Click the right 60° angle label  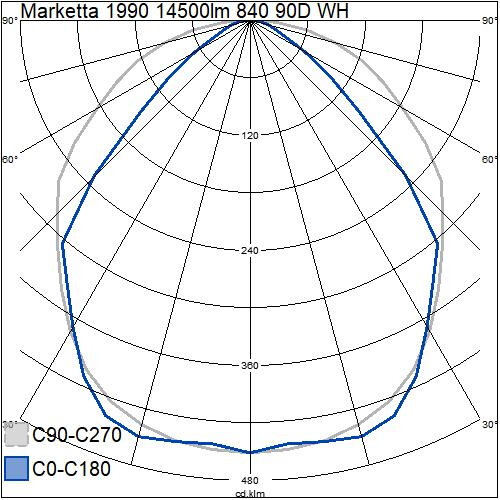coord(490,159)
